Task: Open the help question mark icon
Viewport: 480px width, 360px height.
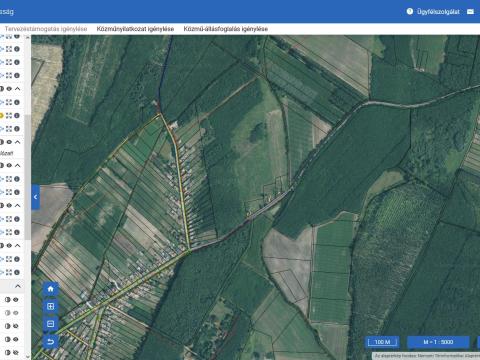Action: click(x=410, y=11)
